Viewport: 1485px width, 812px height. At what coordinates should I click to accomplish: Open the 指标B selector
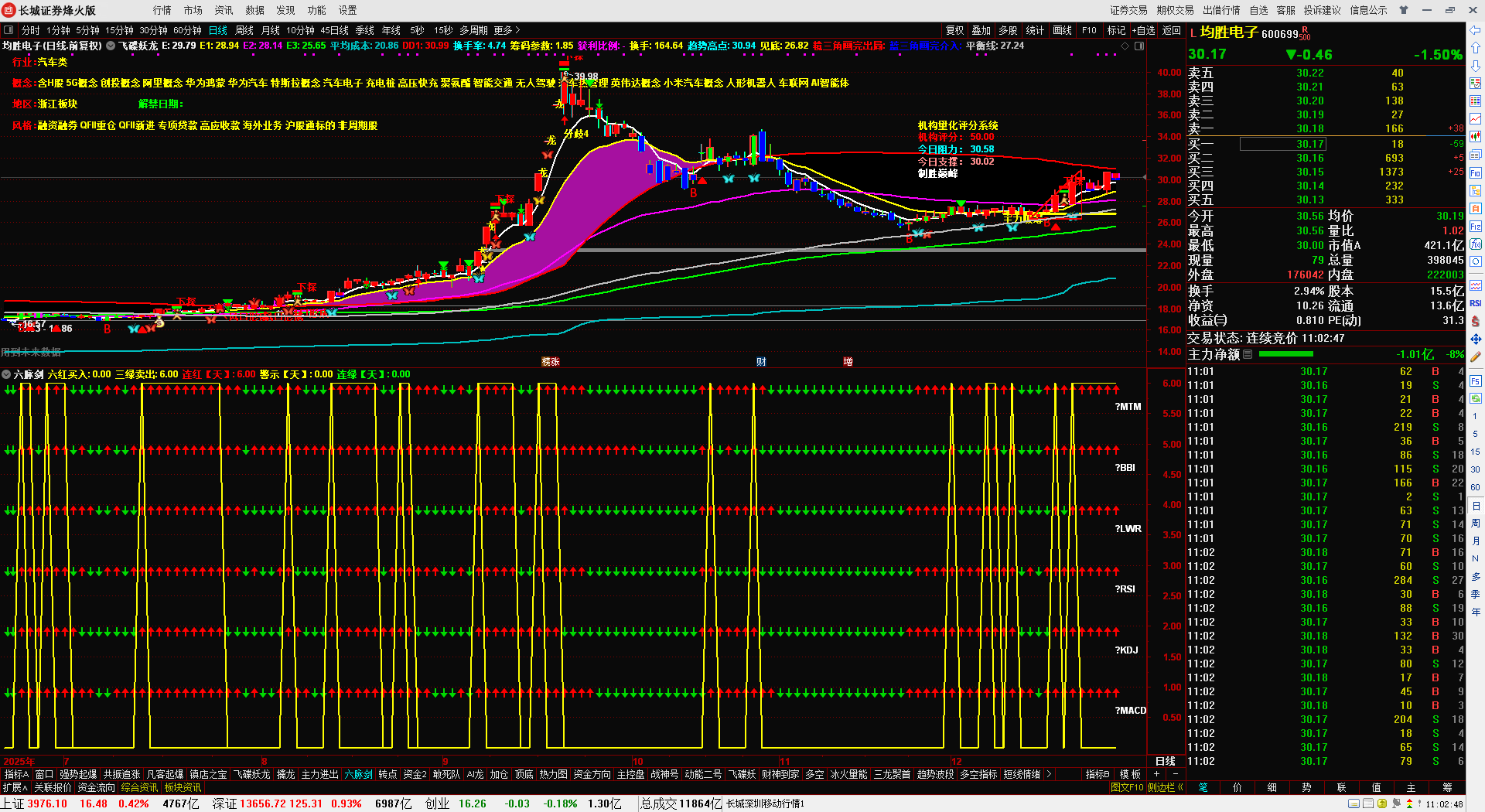tap(1097, 774)
